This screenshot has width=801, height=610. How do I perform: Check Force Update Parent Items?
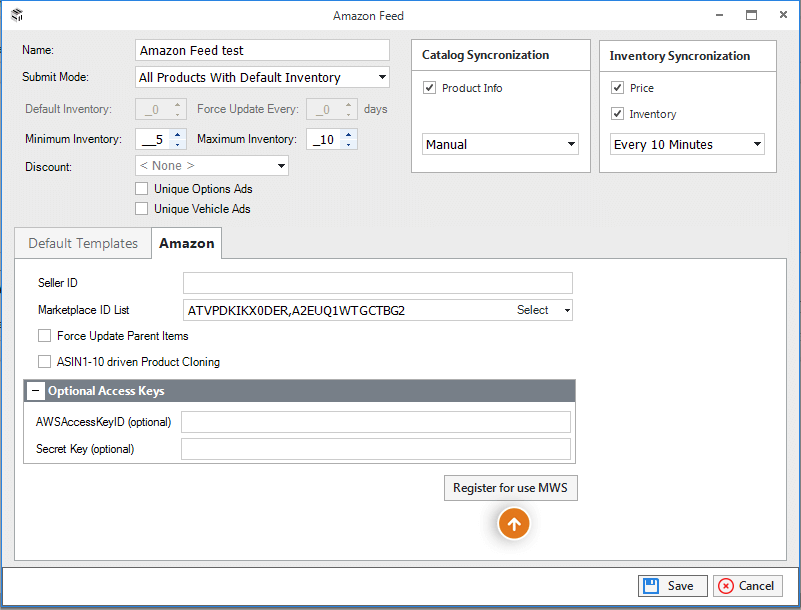tap(44, 336)
